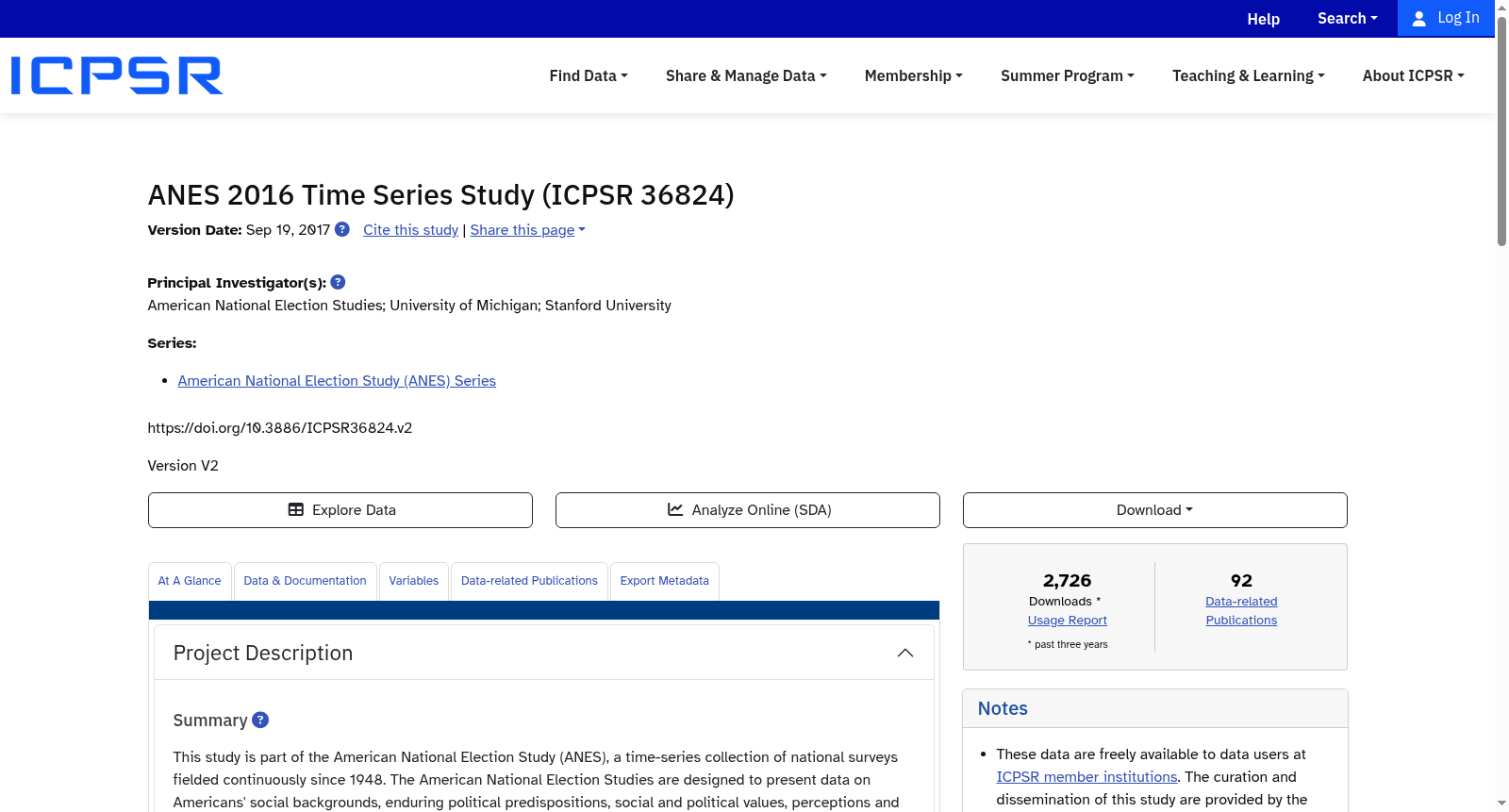Click the chart icon in Analyze Online
The height and width of the screenshot is (812, 1509).
675,509
